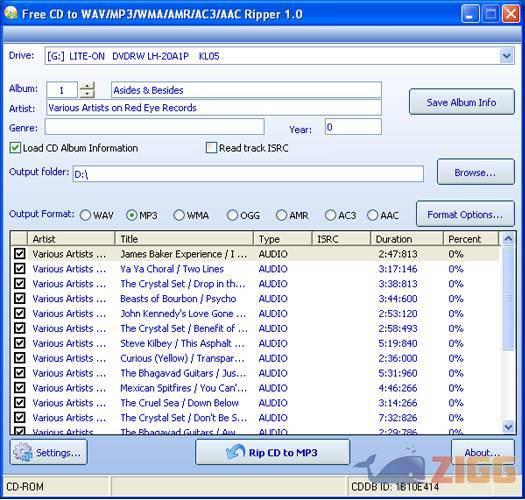Uncheck The Crystal Set / Don't Be S... track
Screen dimensions: 525x500
(19, 417)
